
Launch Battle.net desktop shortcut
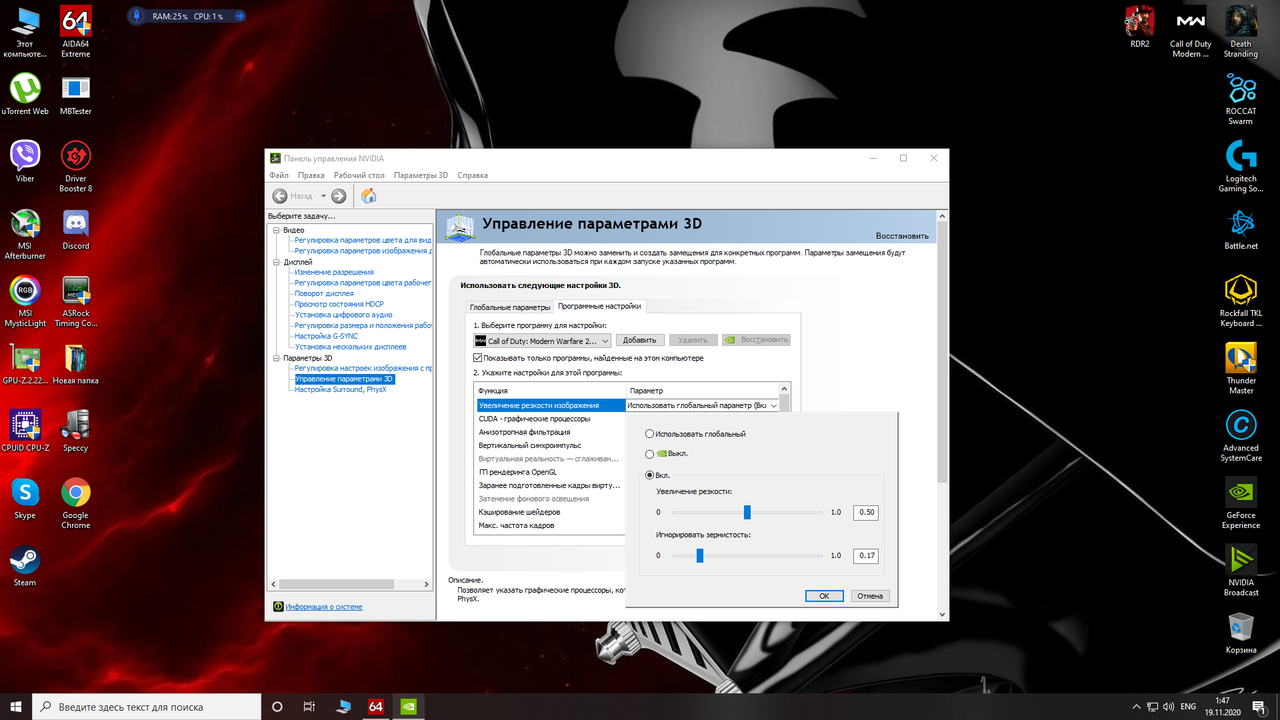tap(1241, 228)
